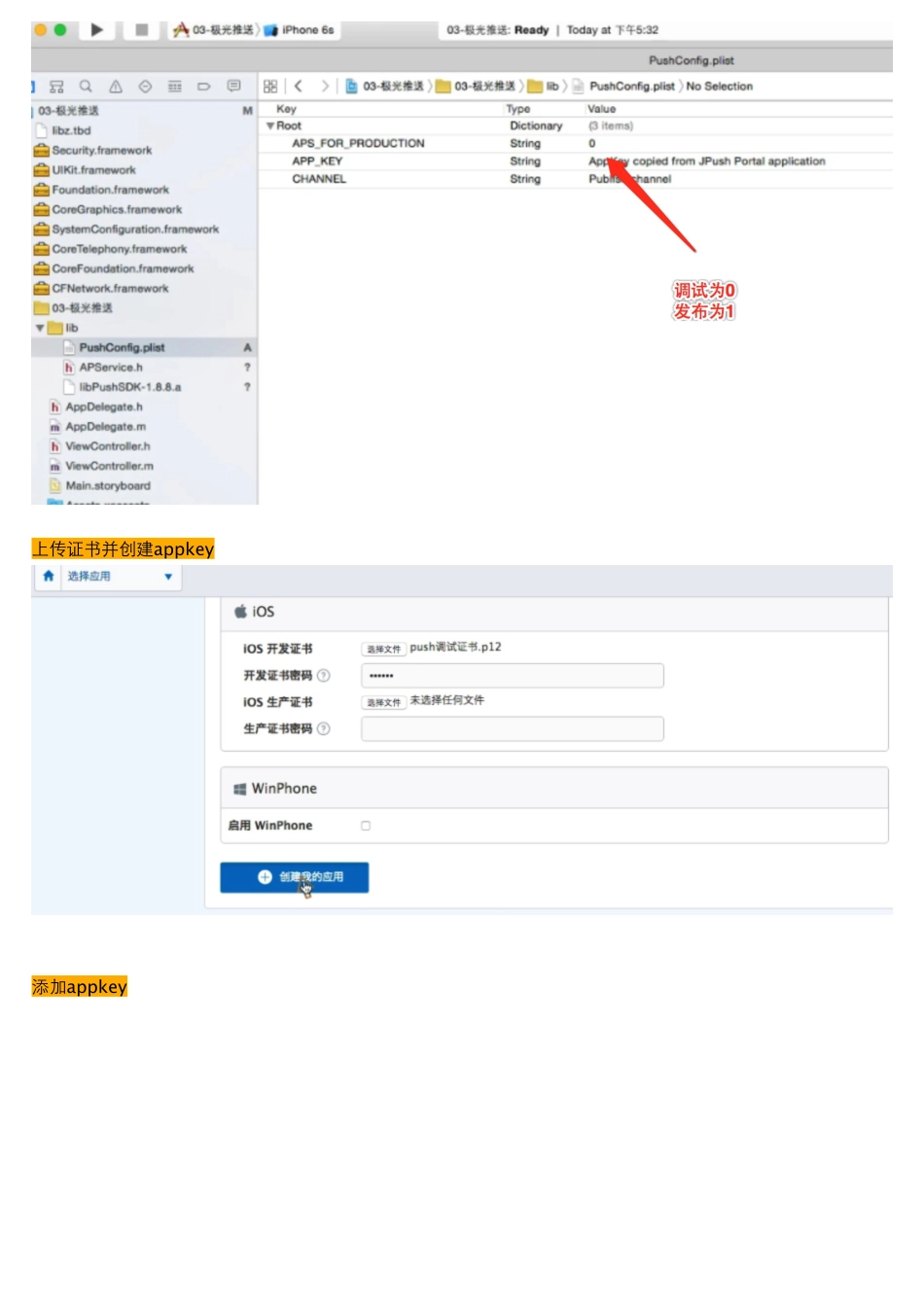
Task: Click the APS_FOR_PRODUCTION value 0
Action: [592, 144]
